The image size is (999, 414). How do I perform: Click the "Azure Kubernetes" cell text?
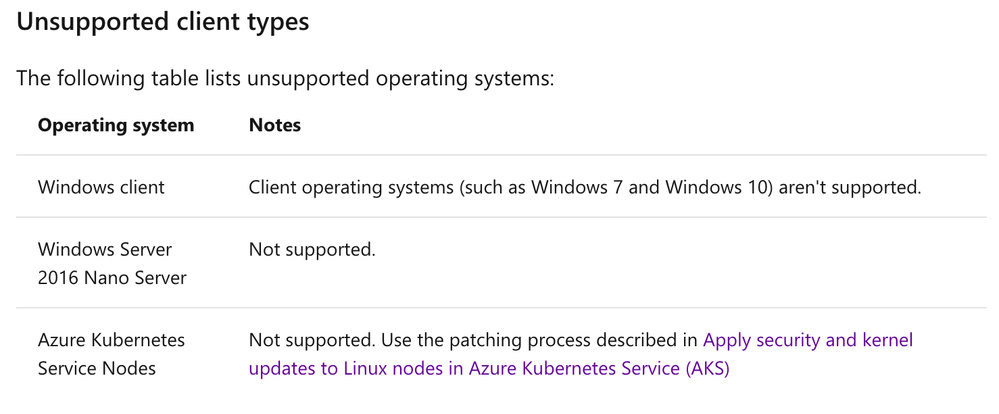(110, 340)
